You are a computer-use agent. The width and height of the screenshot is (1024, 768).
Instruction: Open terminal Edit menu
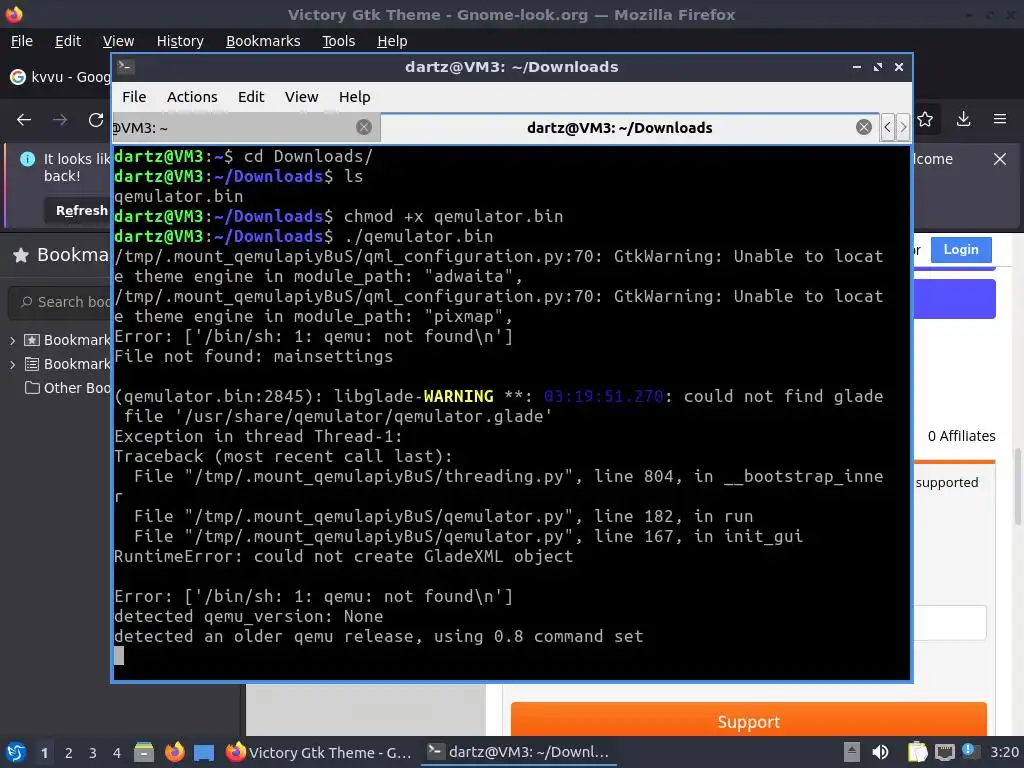[251, 97]
